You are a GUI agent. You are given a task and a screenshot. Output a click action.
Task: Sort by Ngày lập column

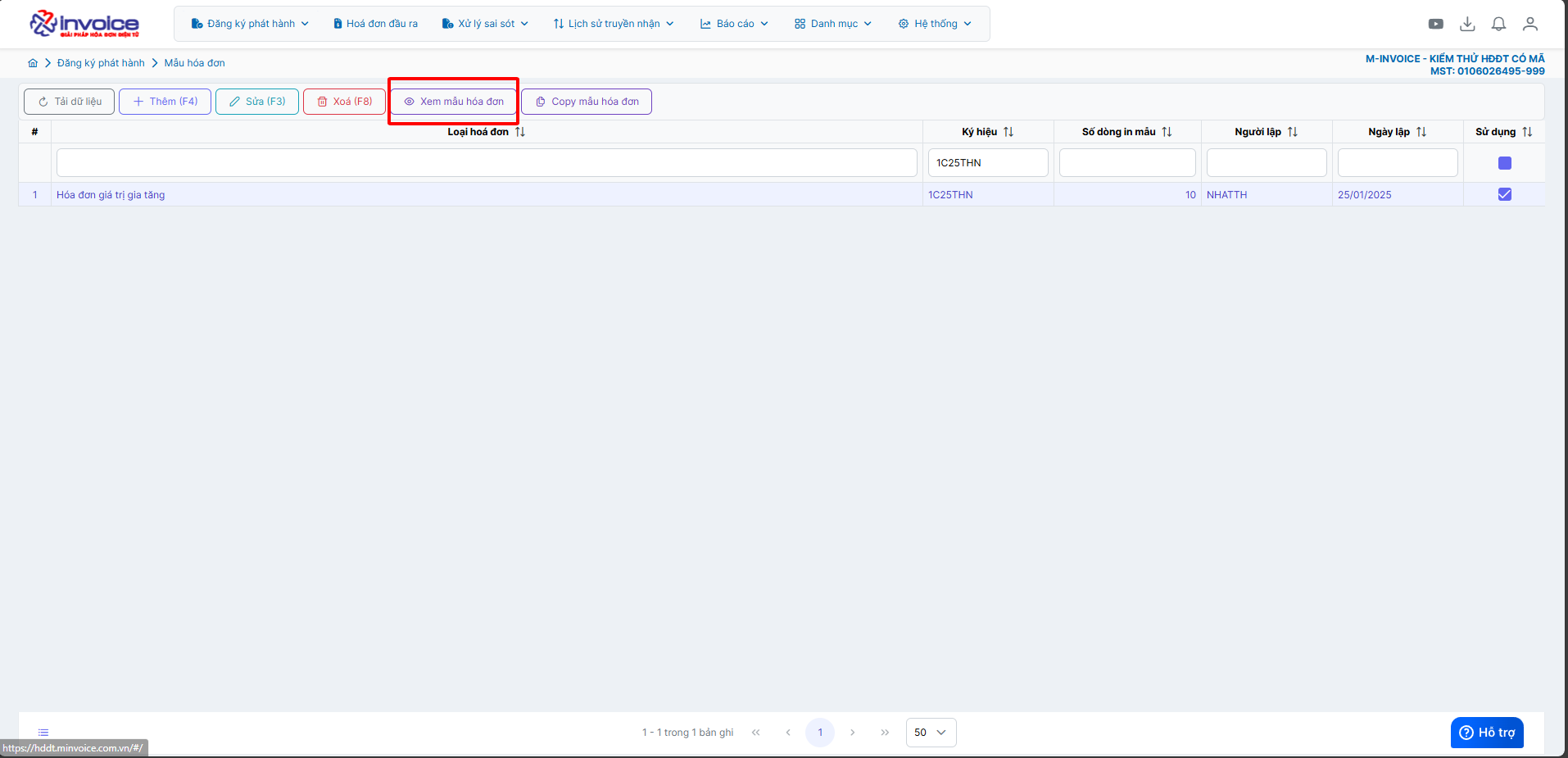pos(1421,132)
